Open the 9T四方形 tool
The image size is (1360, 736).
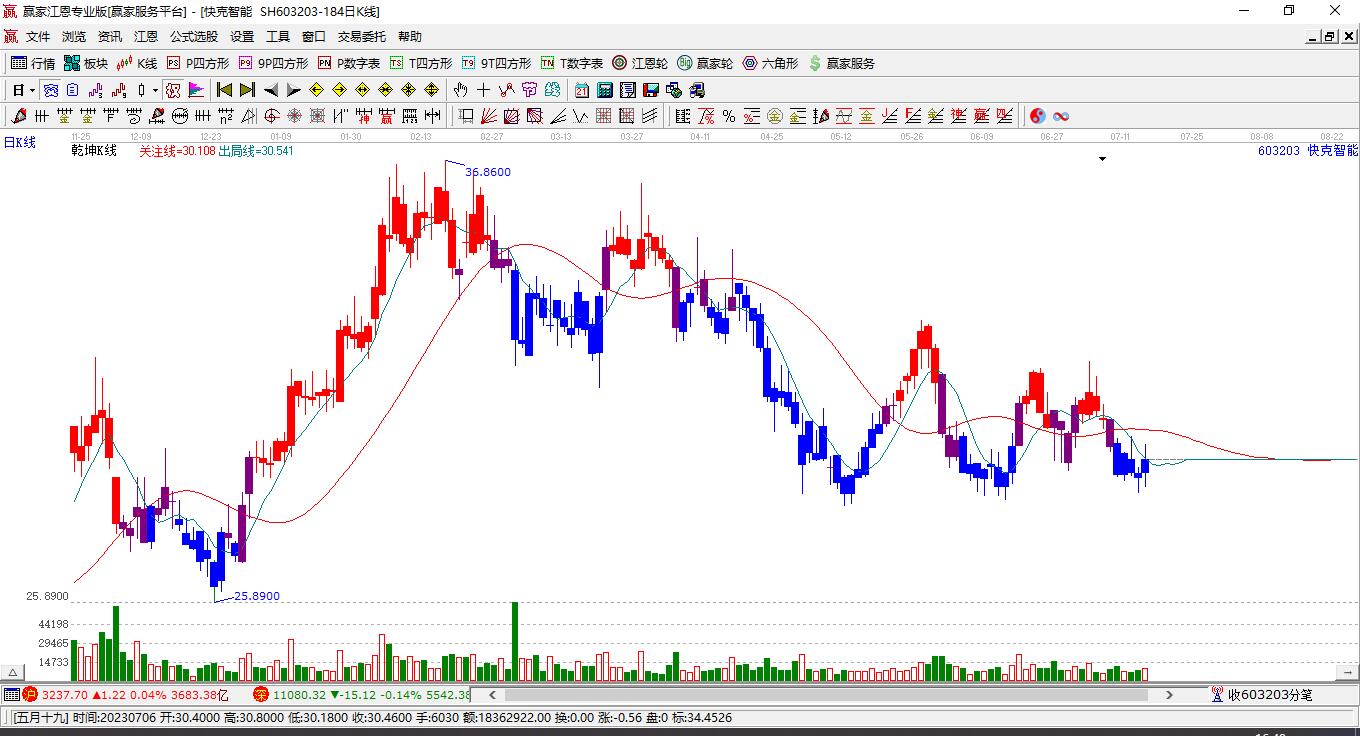coord(496,63)
